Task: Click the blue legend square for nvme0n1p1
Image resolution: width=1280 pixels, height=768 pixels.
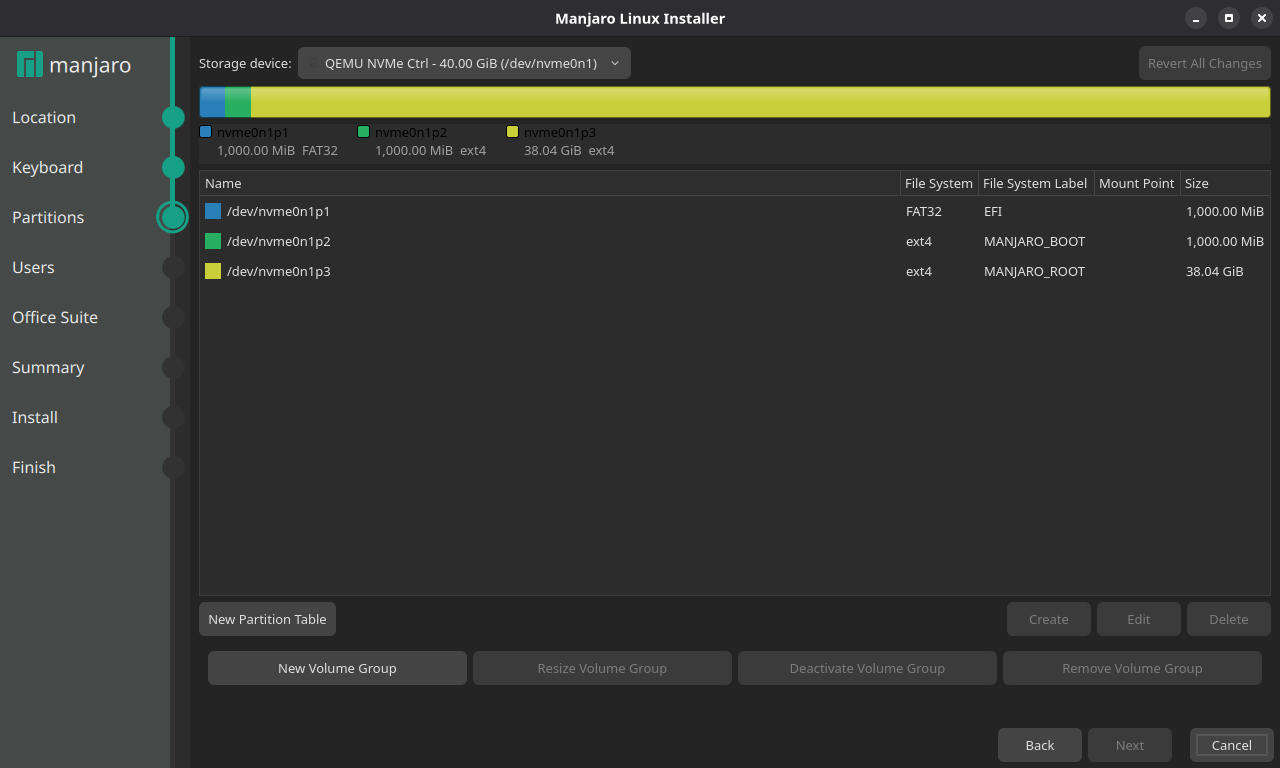Action: 206,132
